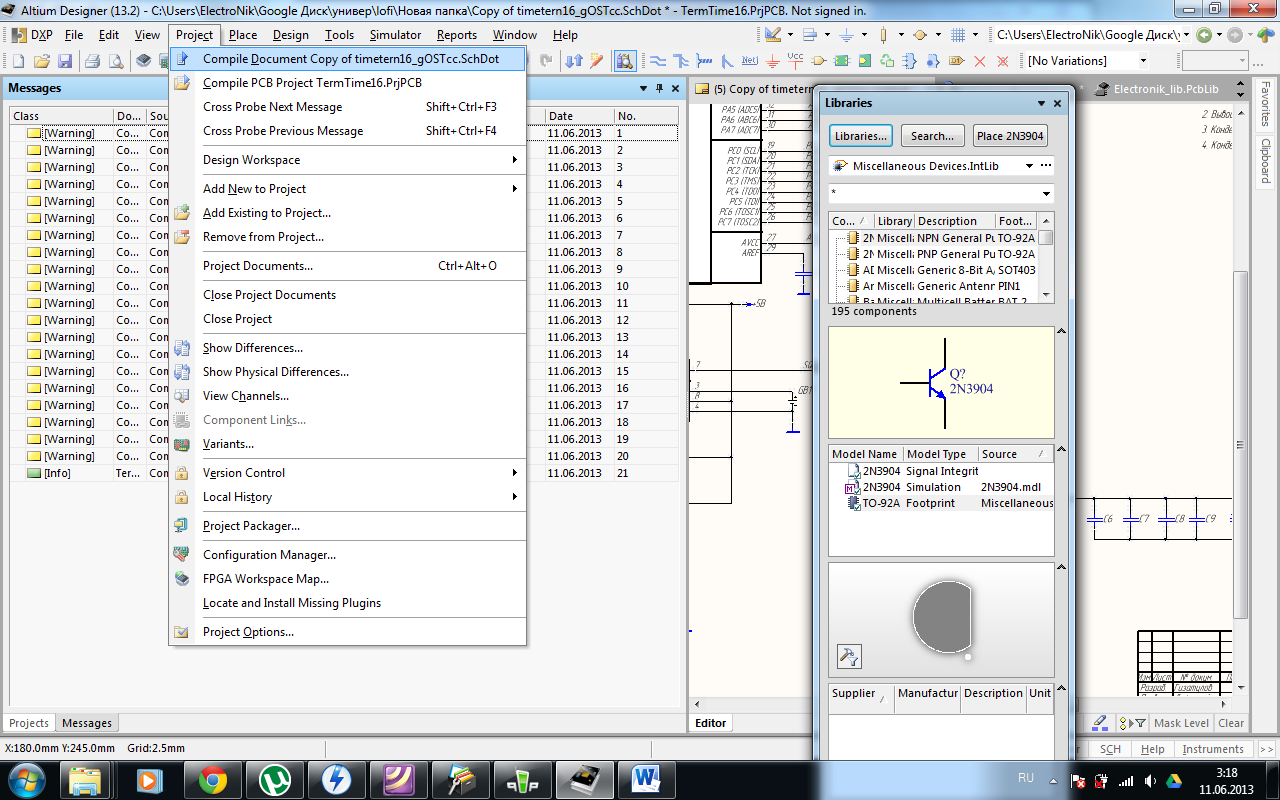Switch to the Projects panel tab
The image size is (1280, 800).
[29, 723]
